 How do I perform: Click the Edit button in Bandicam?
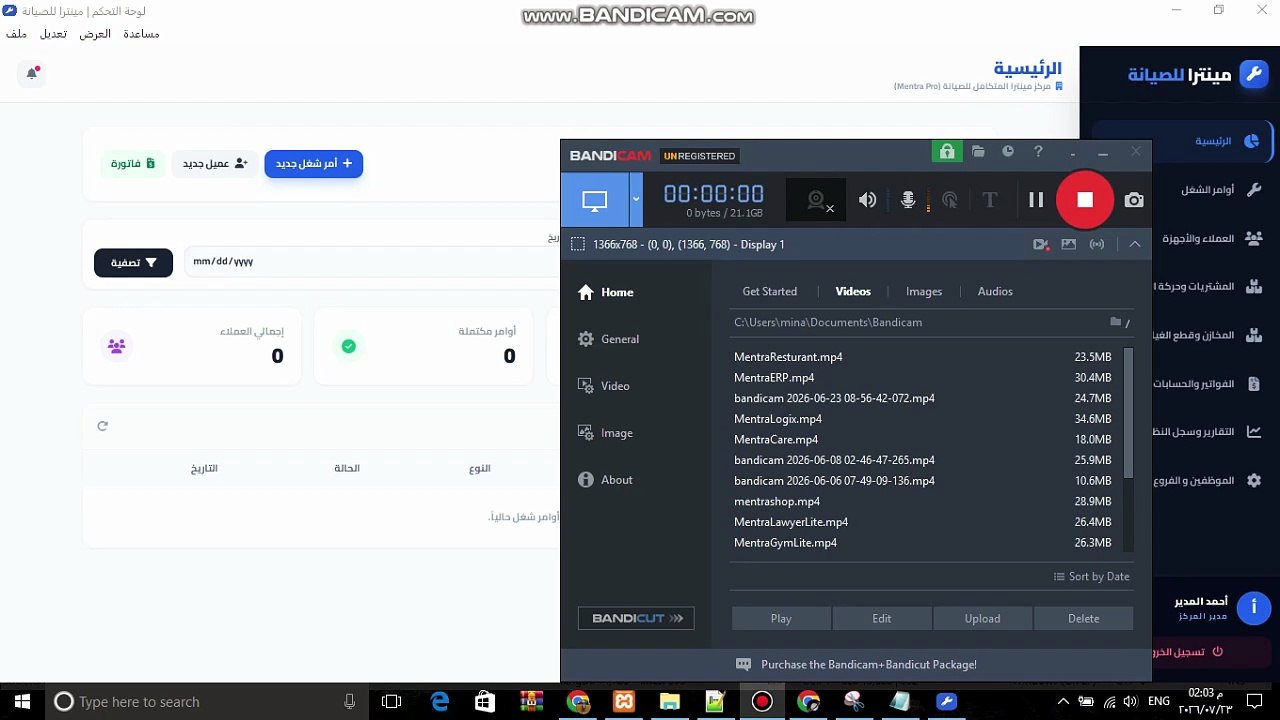tap(882, 619)
